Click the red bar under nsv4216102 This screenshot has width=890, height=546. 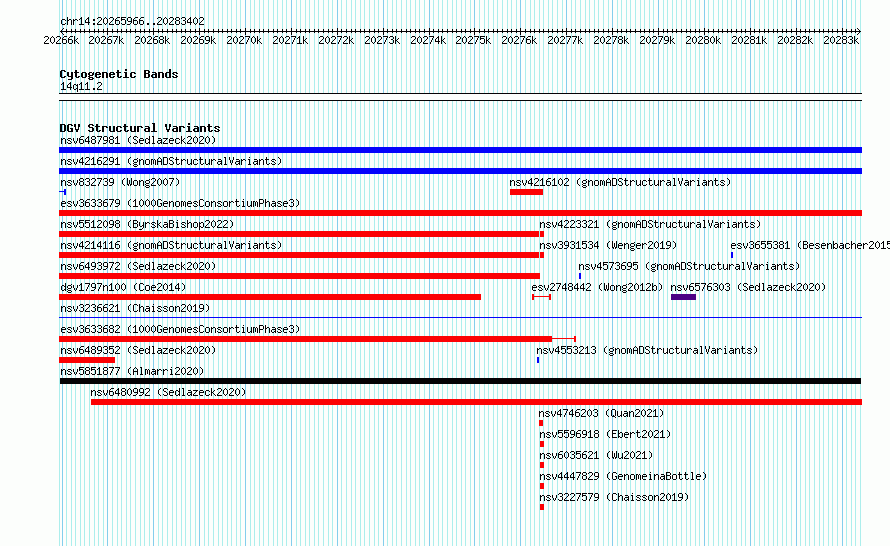(526, 192)
